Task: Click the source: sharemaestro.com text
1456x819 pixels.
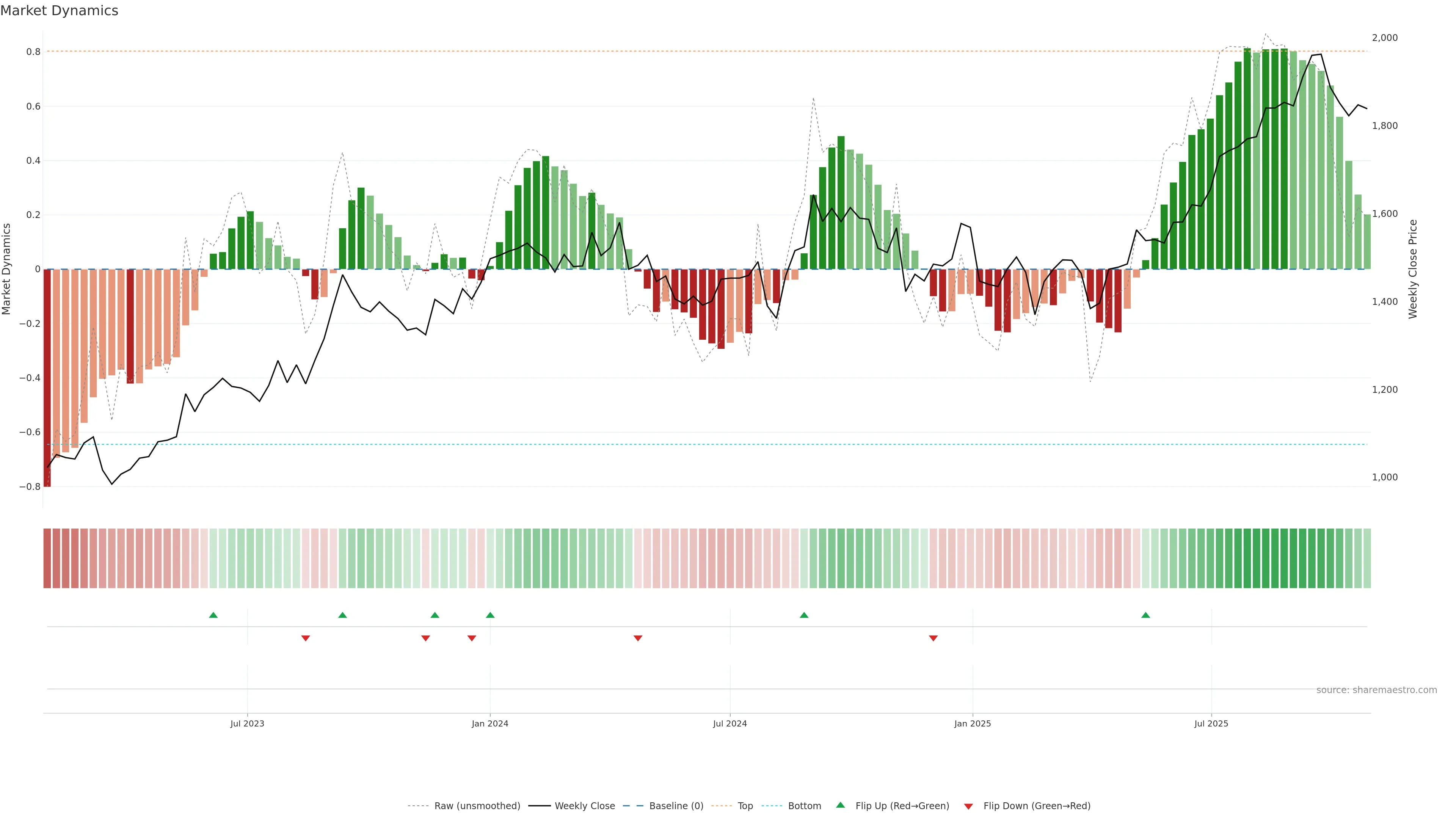Action: coord(1376,690)
